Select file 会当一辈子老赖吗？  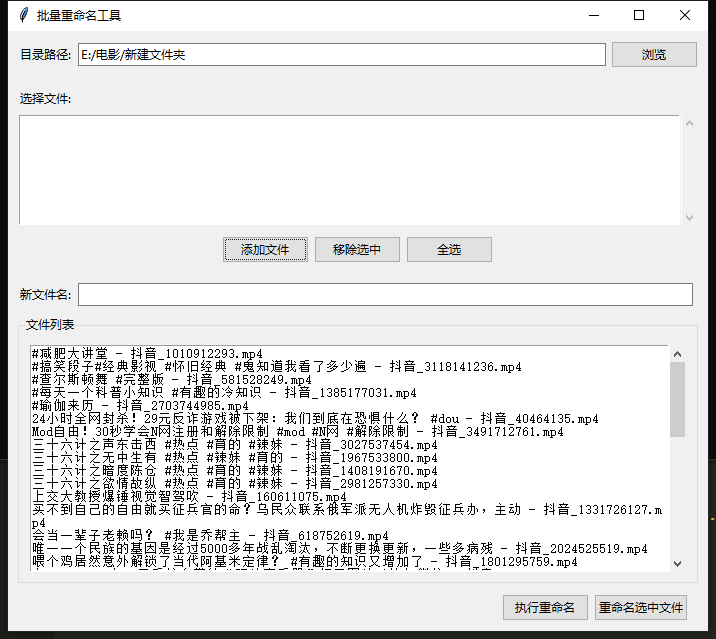coord(210,536)
